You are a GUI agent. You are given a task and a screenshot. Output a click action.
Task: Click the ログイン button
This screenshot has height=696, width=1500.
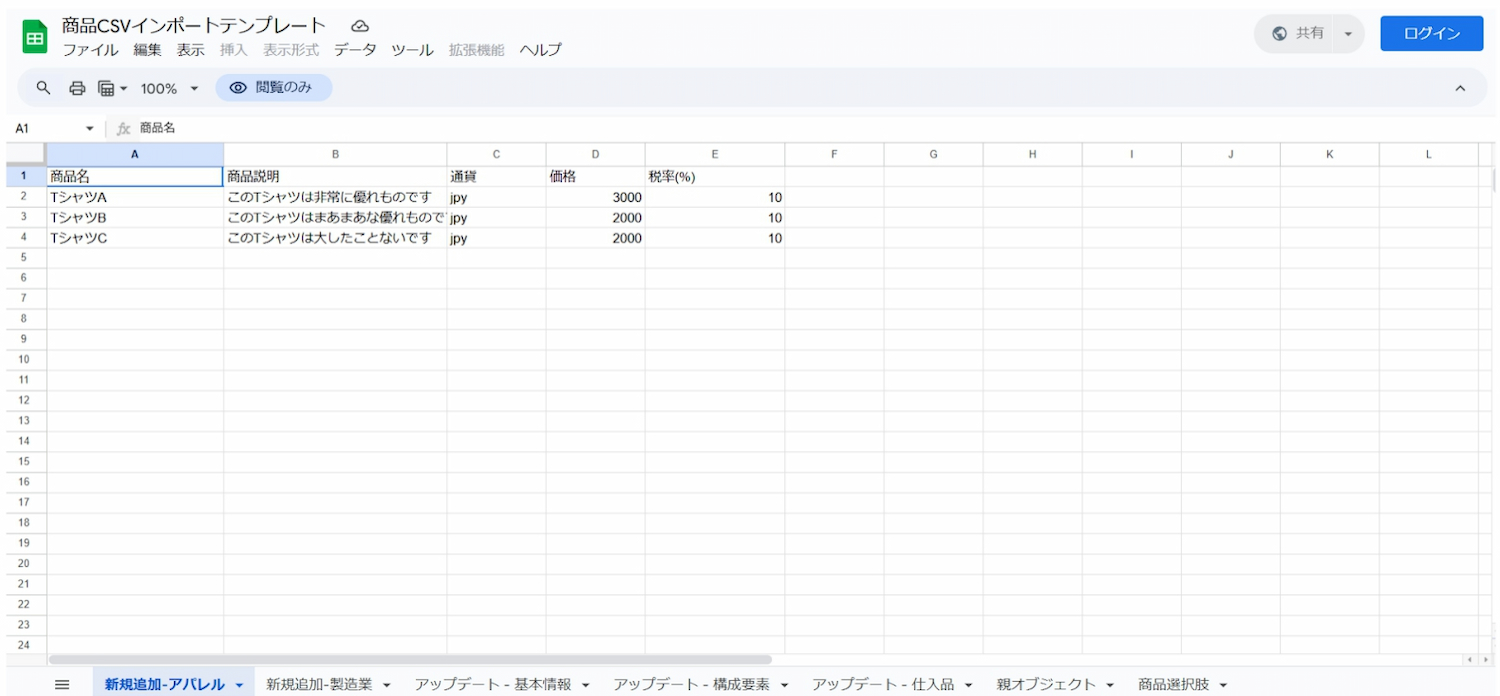1431,33
